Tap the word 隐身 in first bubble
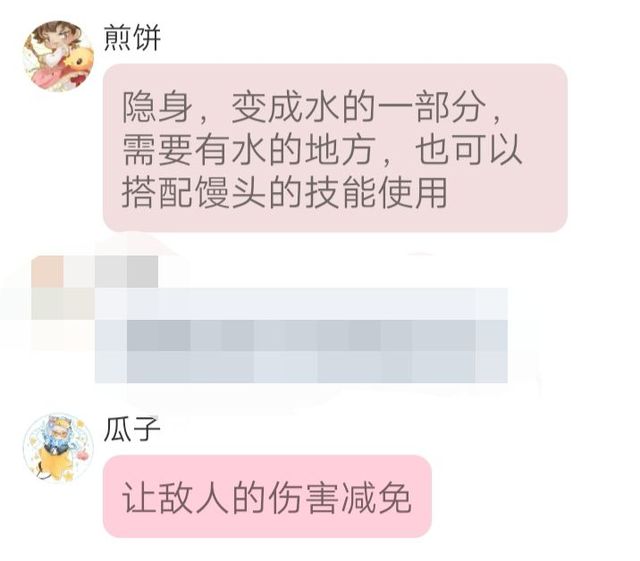The image size is (640, 561). (158, 108)
